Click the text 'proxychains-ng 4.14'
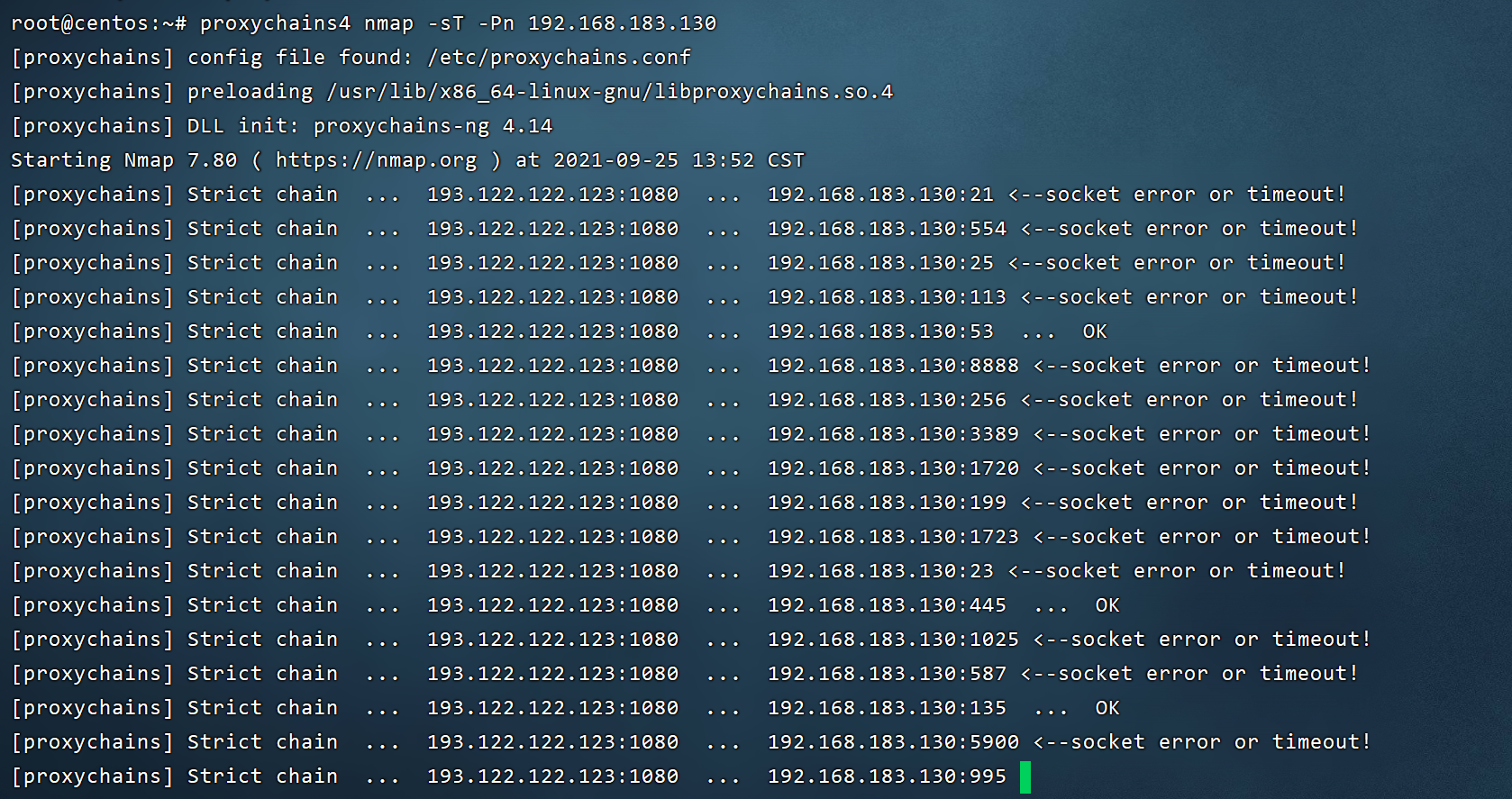Image resolution: width=1512 pixels, height=799 pixels. tap(433, 126)
